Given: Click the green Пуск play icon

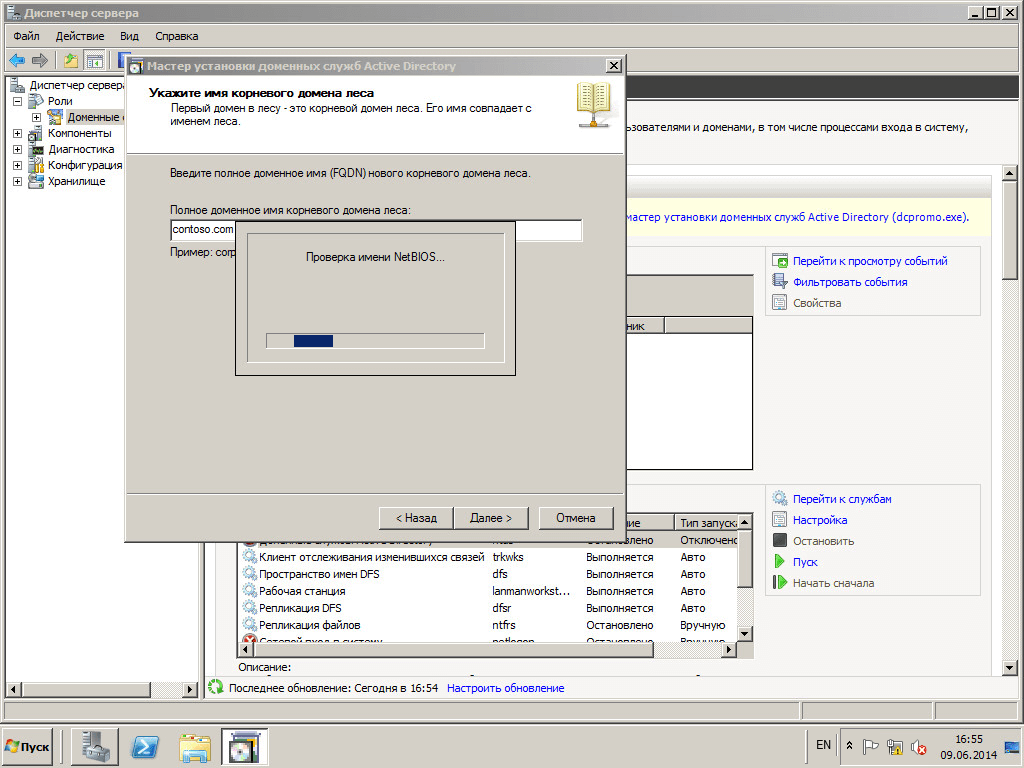Looking at the screenshot, I should point(780,562).
